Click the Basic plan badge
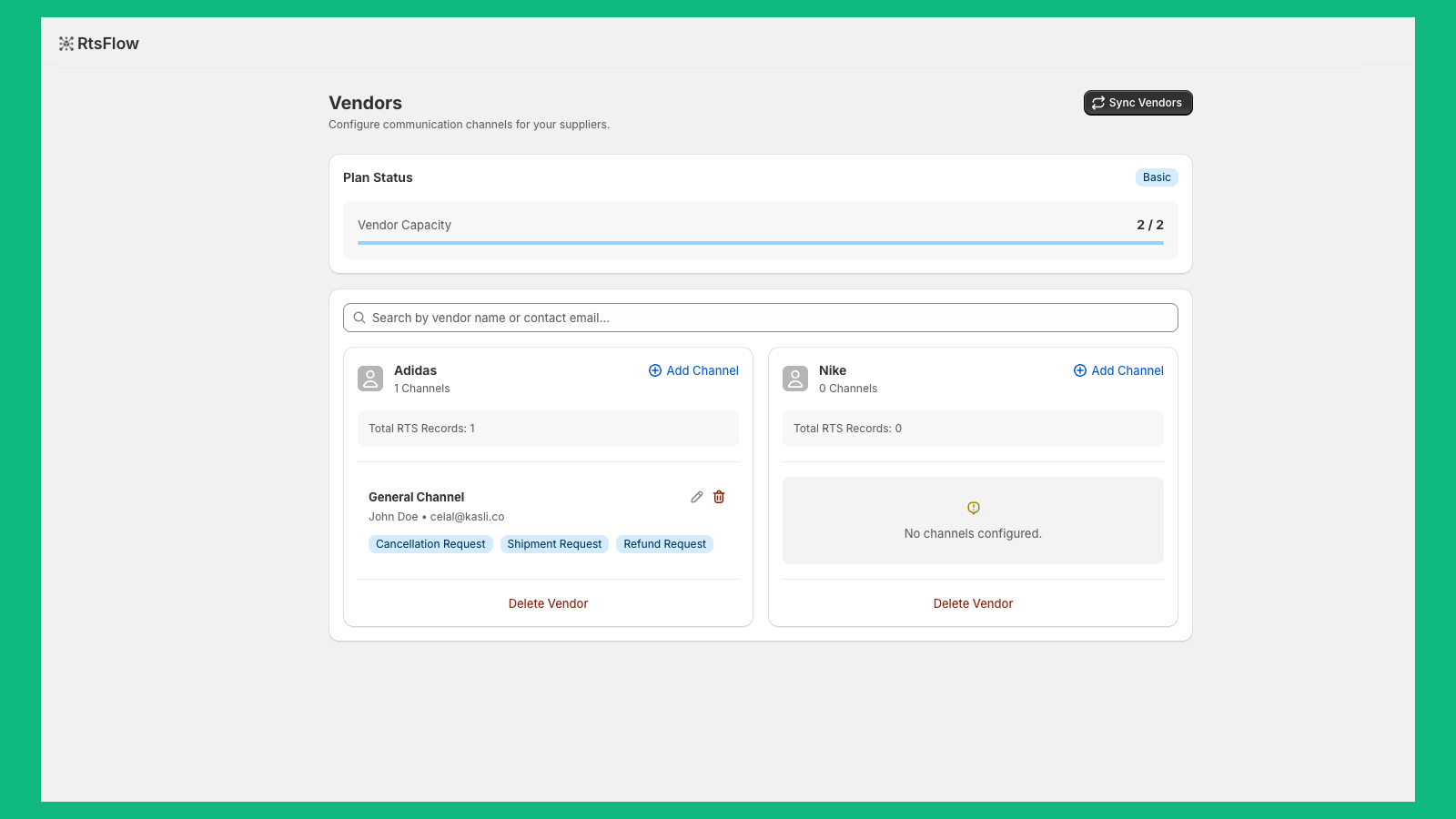This screenshot has width=1456, height=819. (1157, 177)
